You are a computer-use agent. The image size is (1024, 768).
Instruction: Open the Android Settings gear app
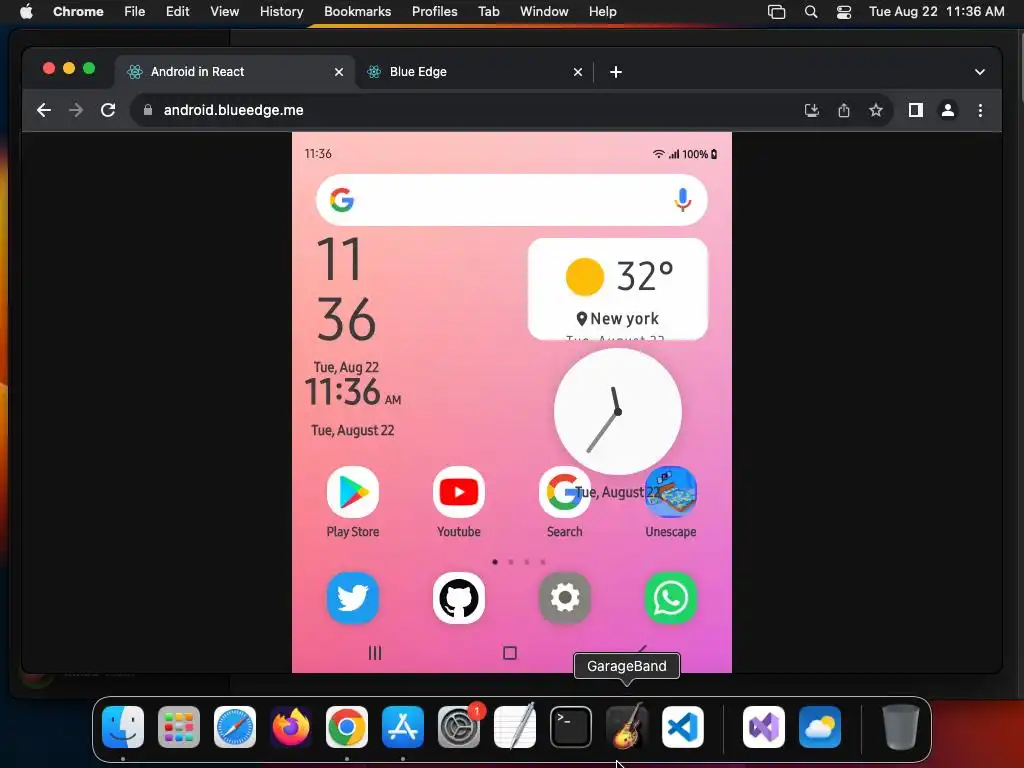pyautogui.click(x=564, y=598)
